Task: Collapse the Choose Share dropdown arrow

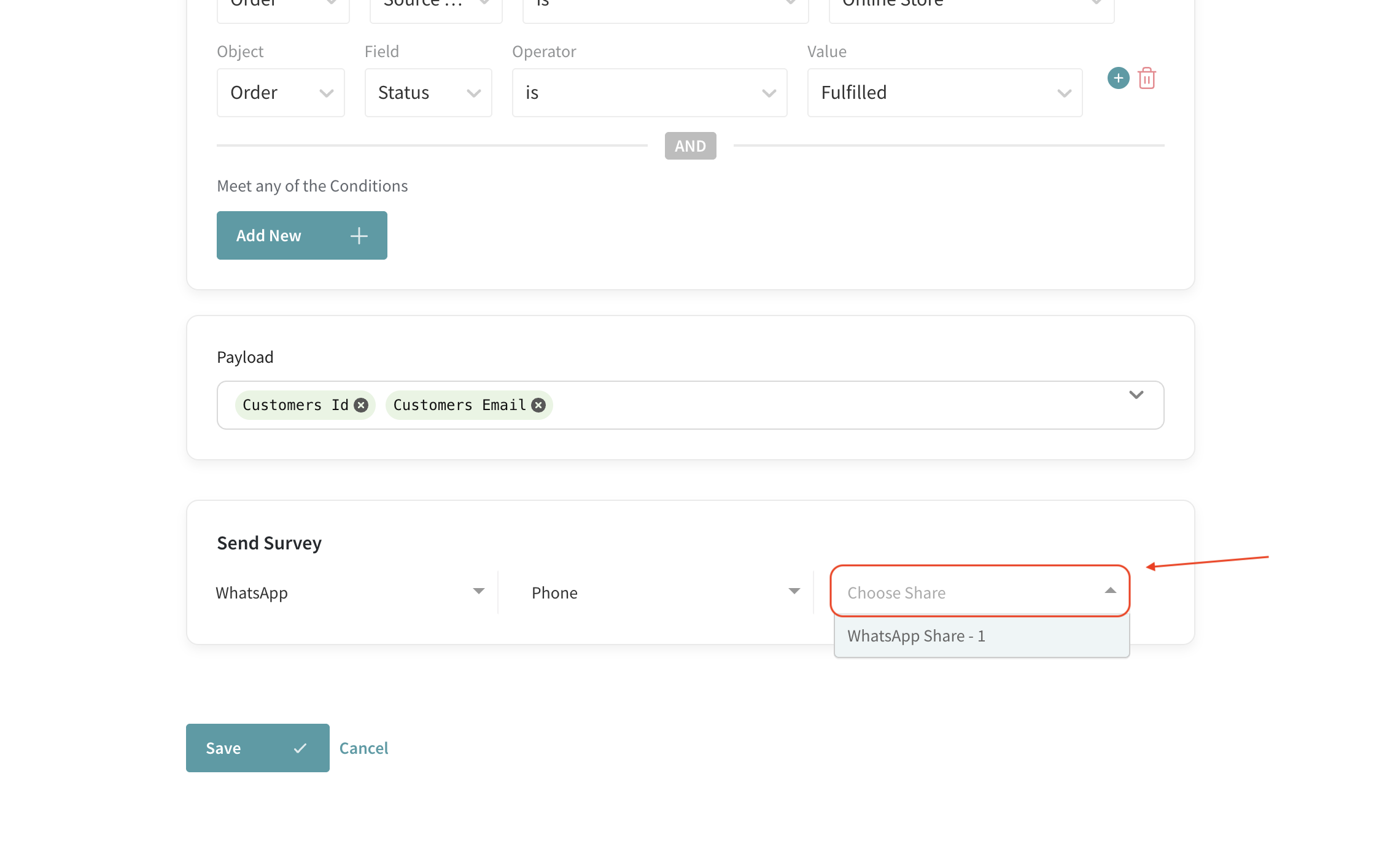Action: (x=1110, y=591)
